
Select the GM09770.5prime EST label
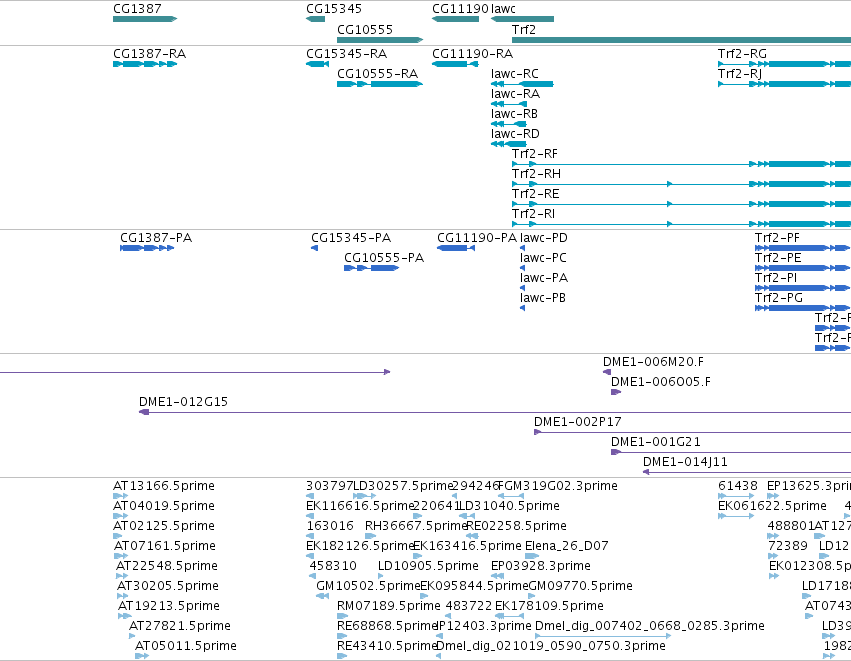pyautogui.click(x=580, y=586)
